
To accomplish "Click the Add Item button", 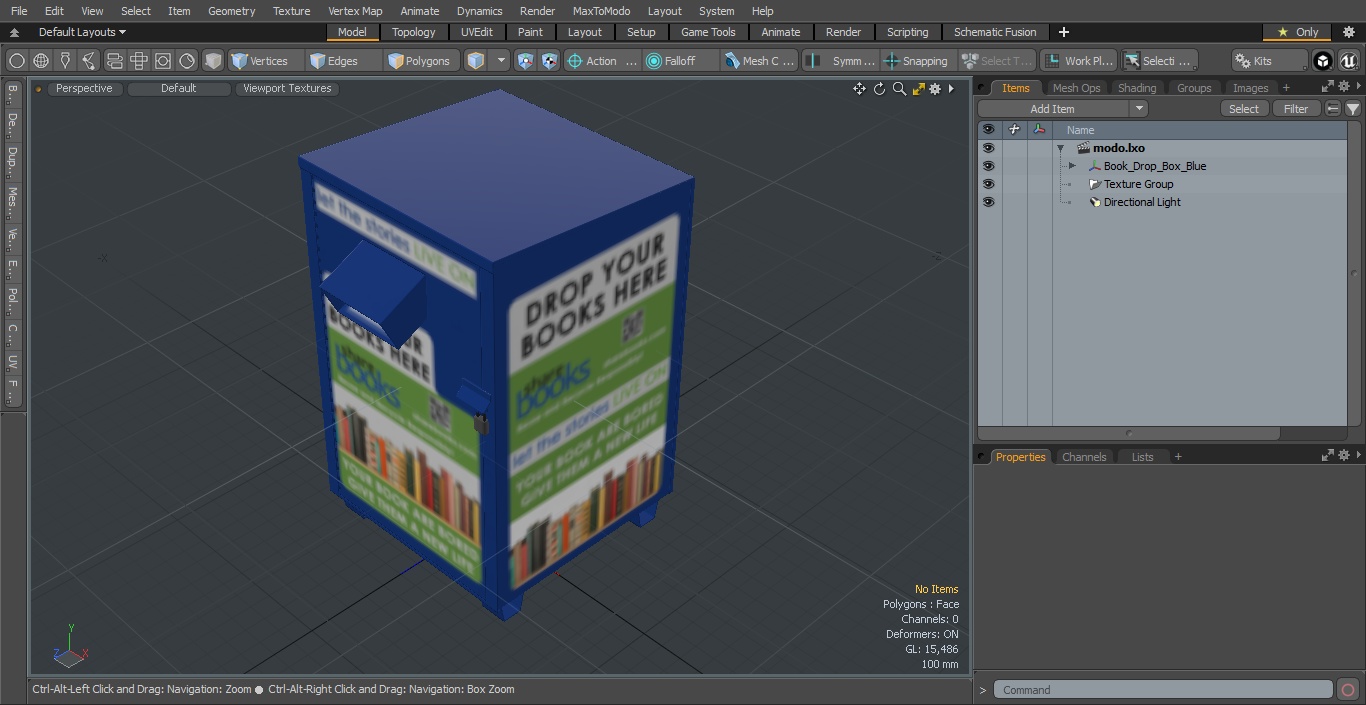I will [1053, 109].
